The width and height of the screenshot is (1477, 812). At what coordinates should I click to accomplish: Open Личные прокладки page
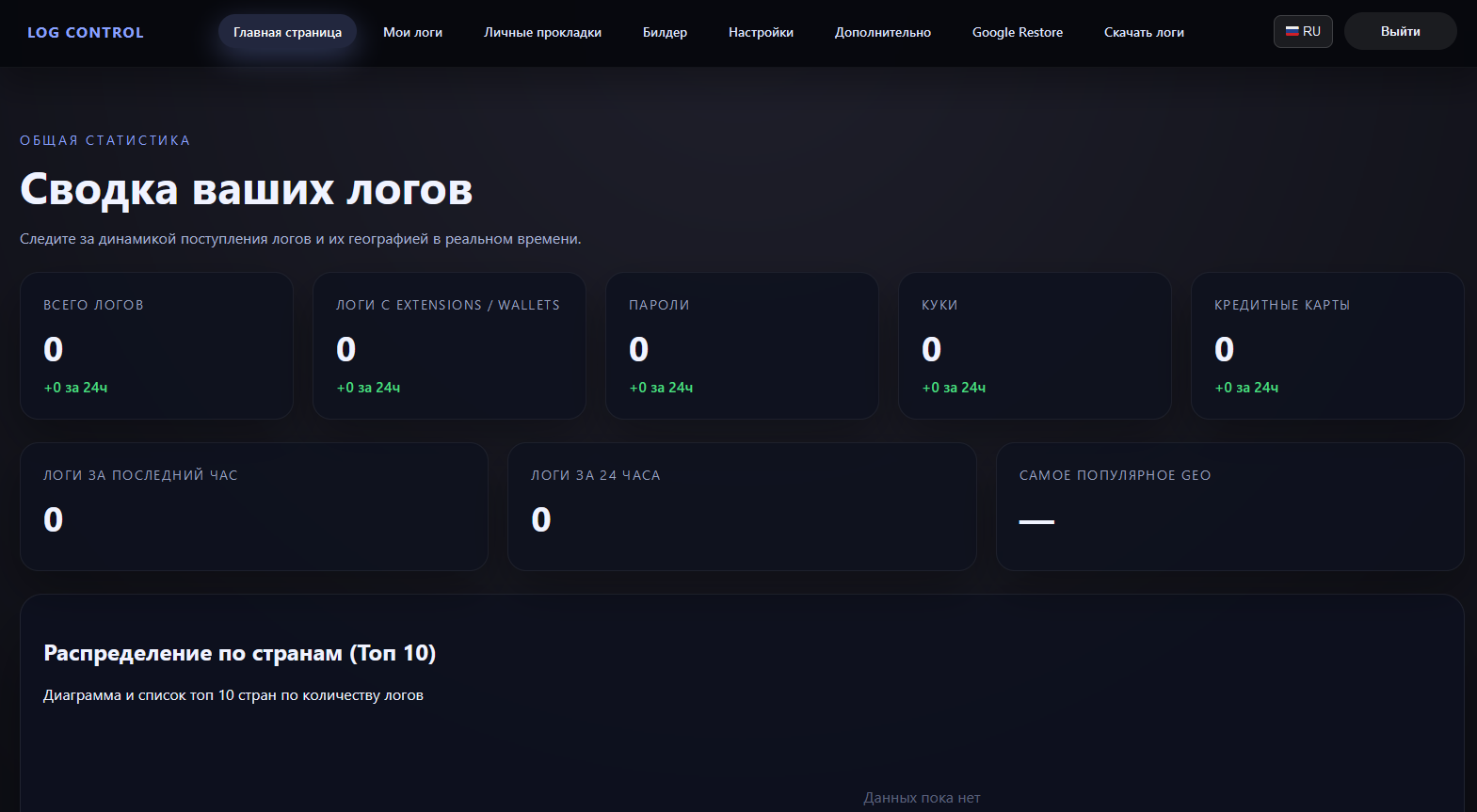(x=542, y=32)
